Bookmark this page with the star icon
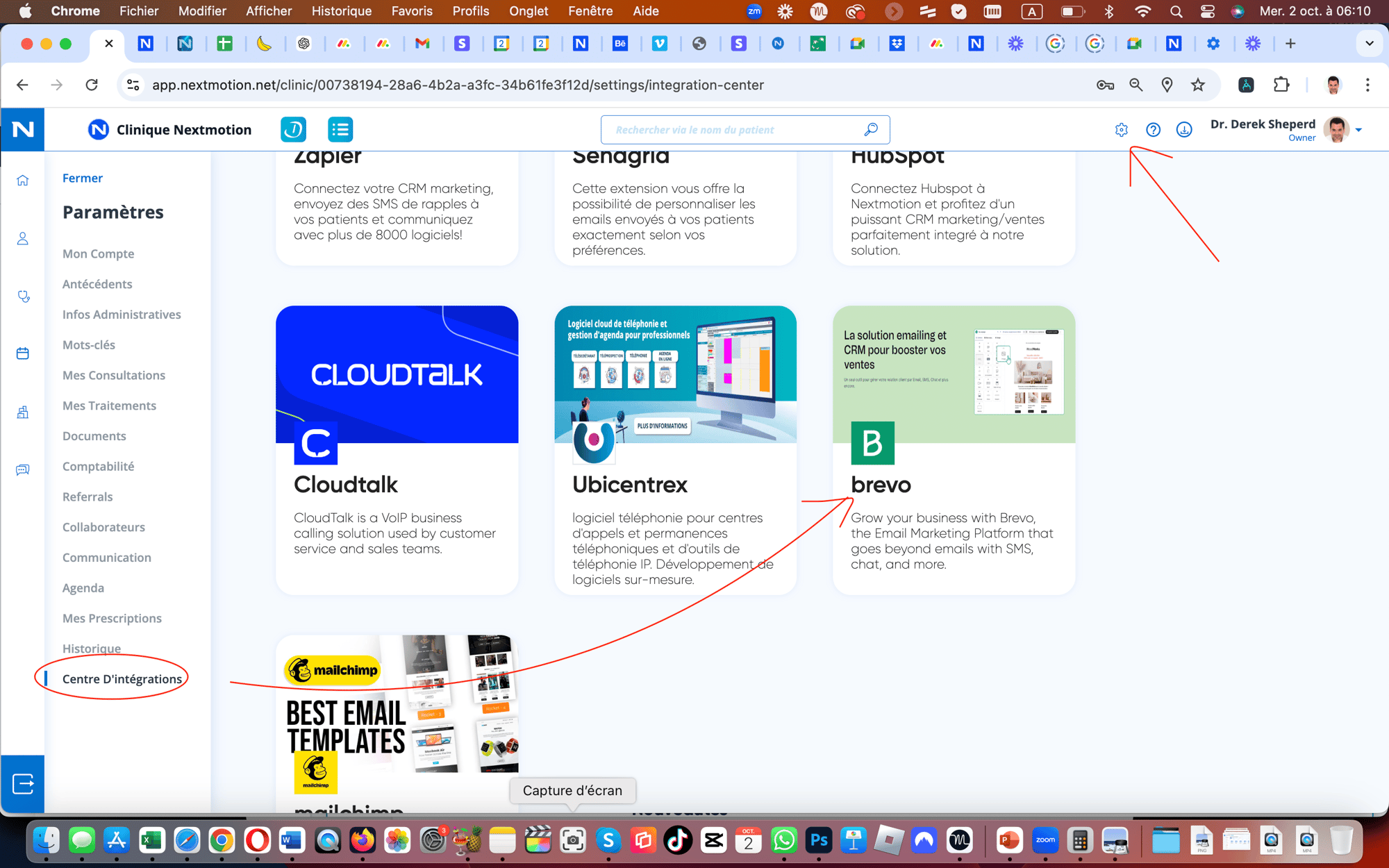This screenshot has height=868, width=1389. click(x=1198, y=85)
